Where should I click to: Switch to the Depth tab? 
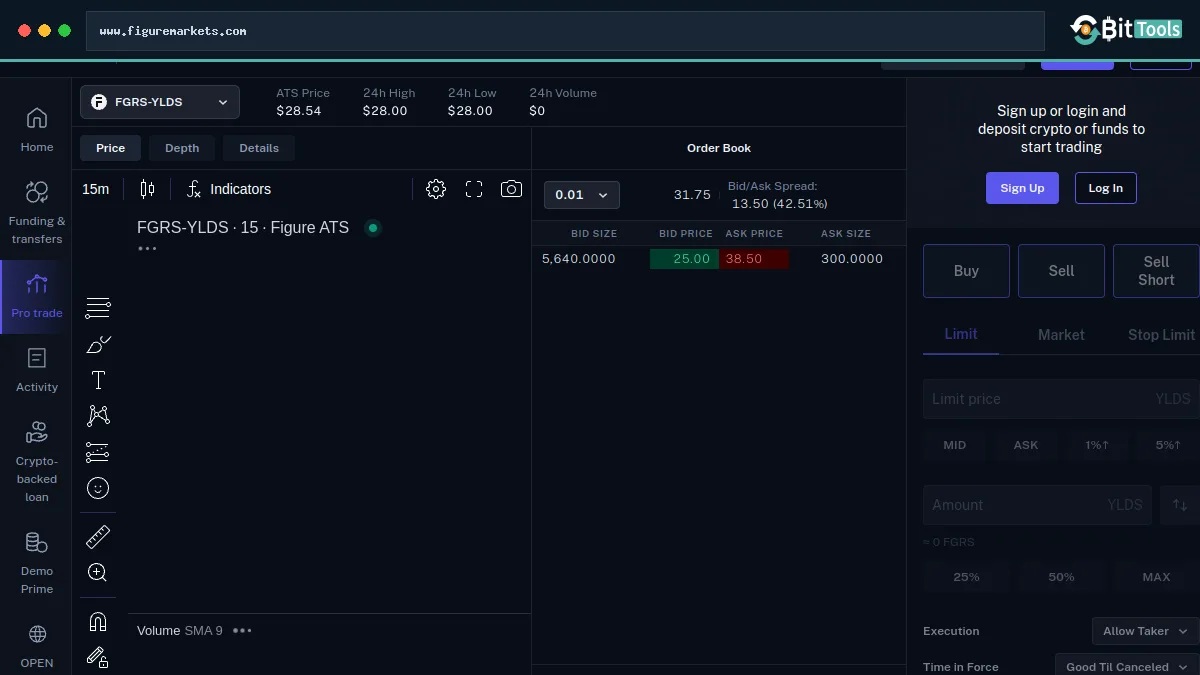[x=182, y=148]
